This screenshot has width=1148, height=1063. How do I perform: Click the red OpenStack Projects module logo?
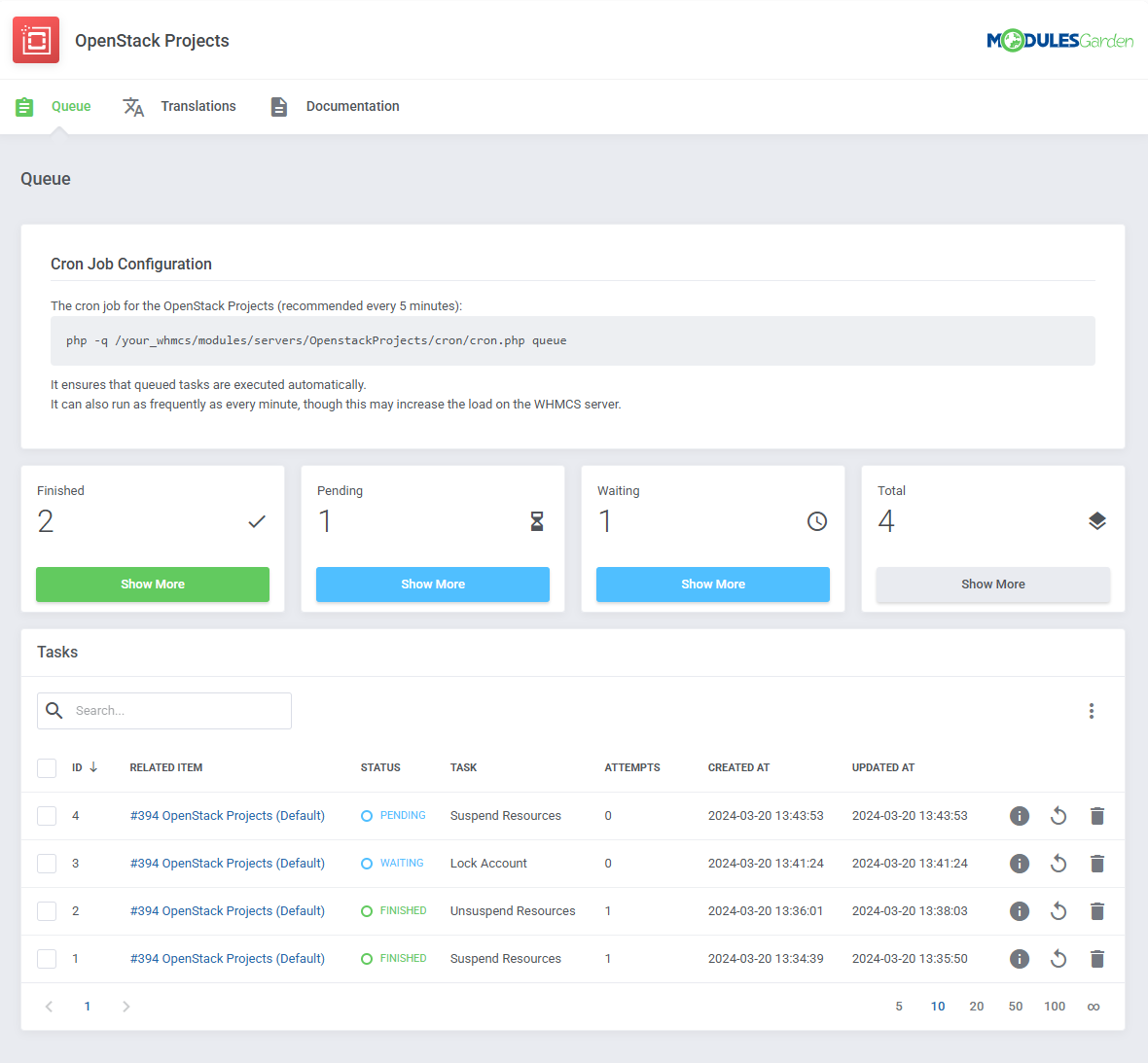point(36,40)
